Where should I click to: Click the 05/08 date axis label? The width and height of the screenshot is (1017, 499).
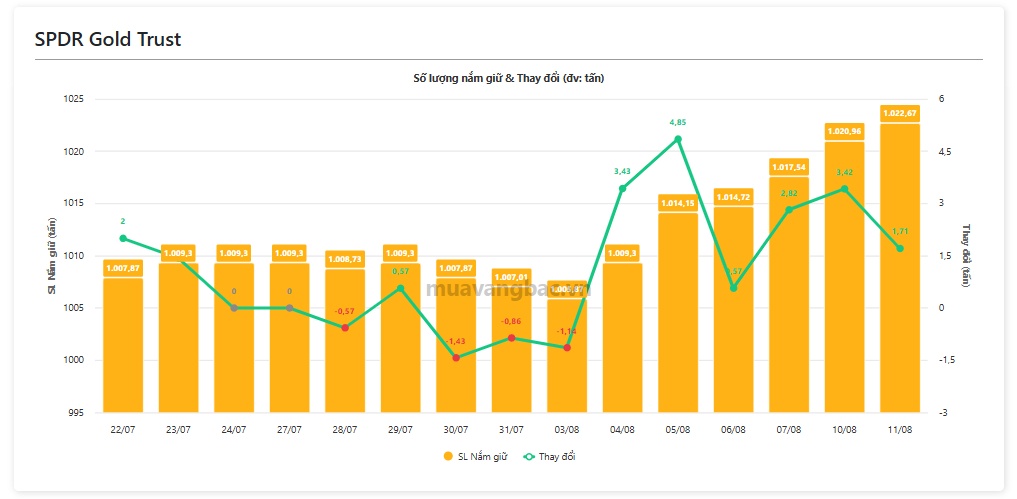(x=678, y=430)
